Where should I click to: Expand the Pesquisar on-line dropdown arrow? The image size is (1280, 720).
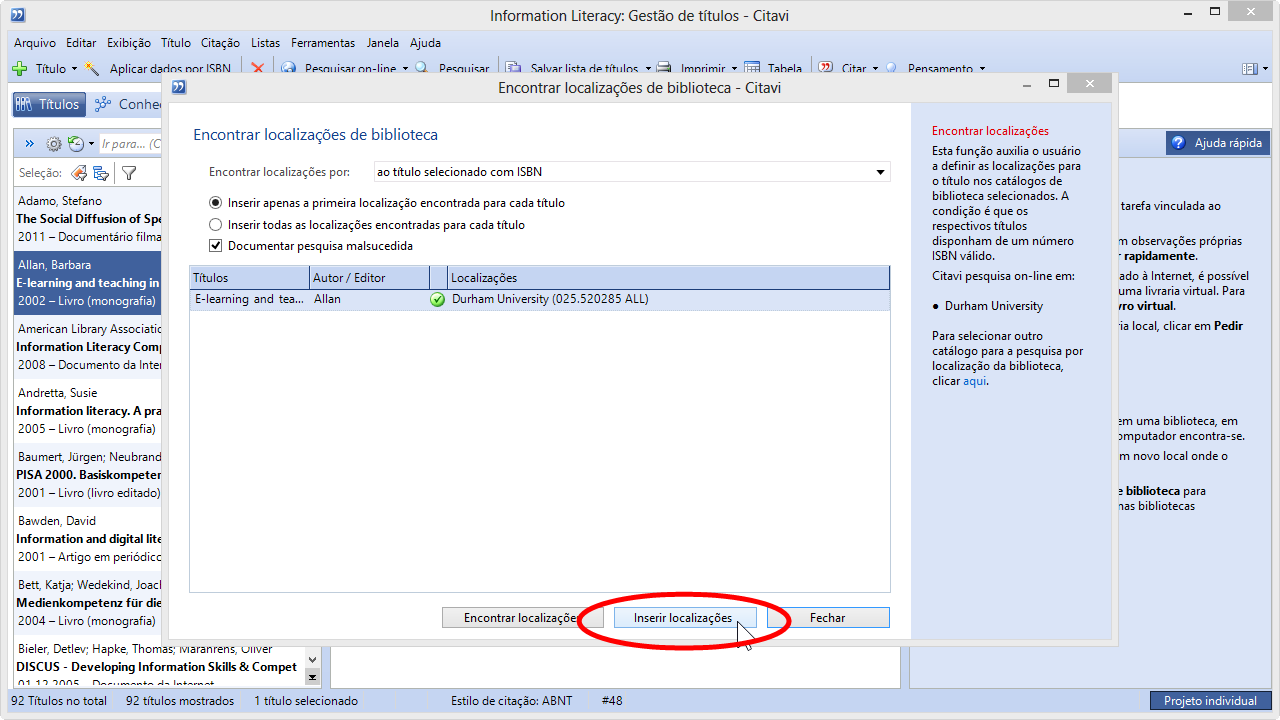405,69
